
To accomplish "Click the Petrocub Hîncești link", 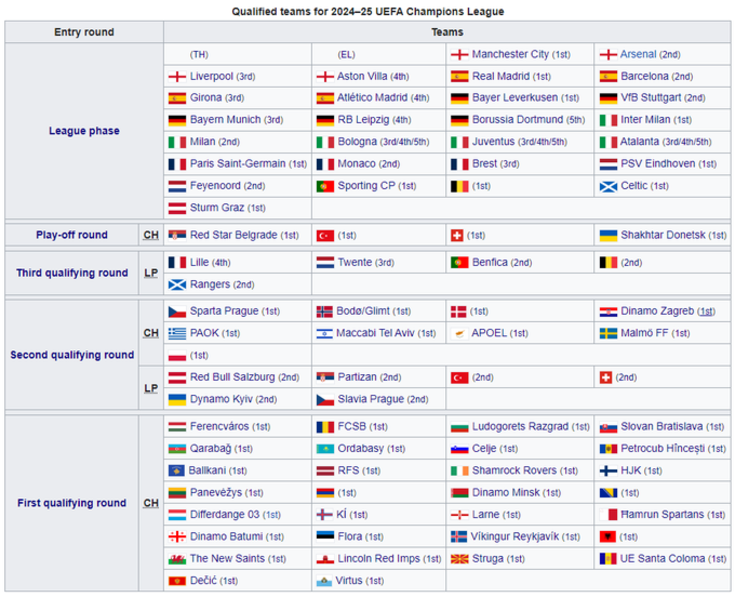I will pyautogui.click(x=662, y=448).
